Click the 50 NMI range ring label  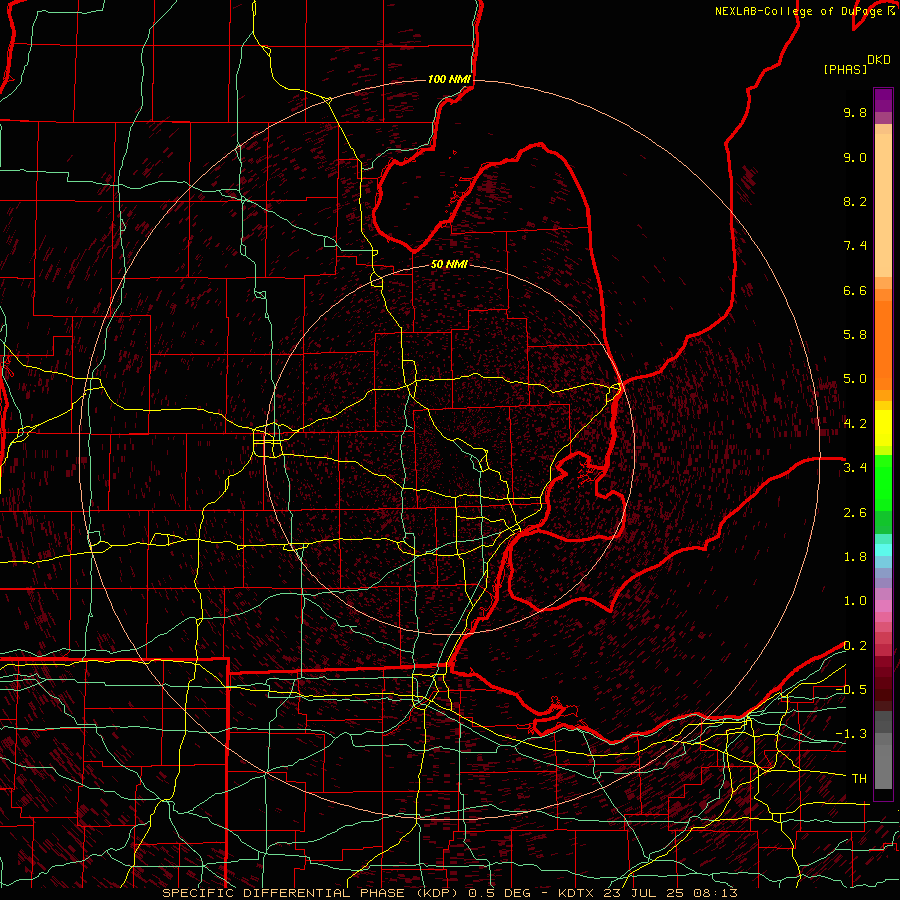(x=449, y=264)
